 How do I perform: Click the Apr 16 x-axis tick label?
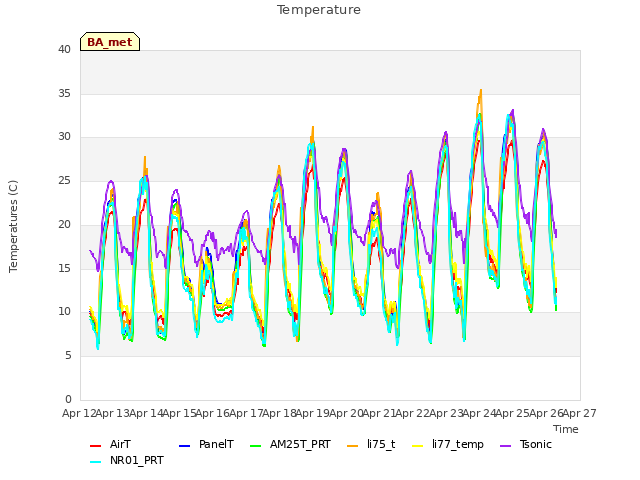pos(213,413)
